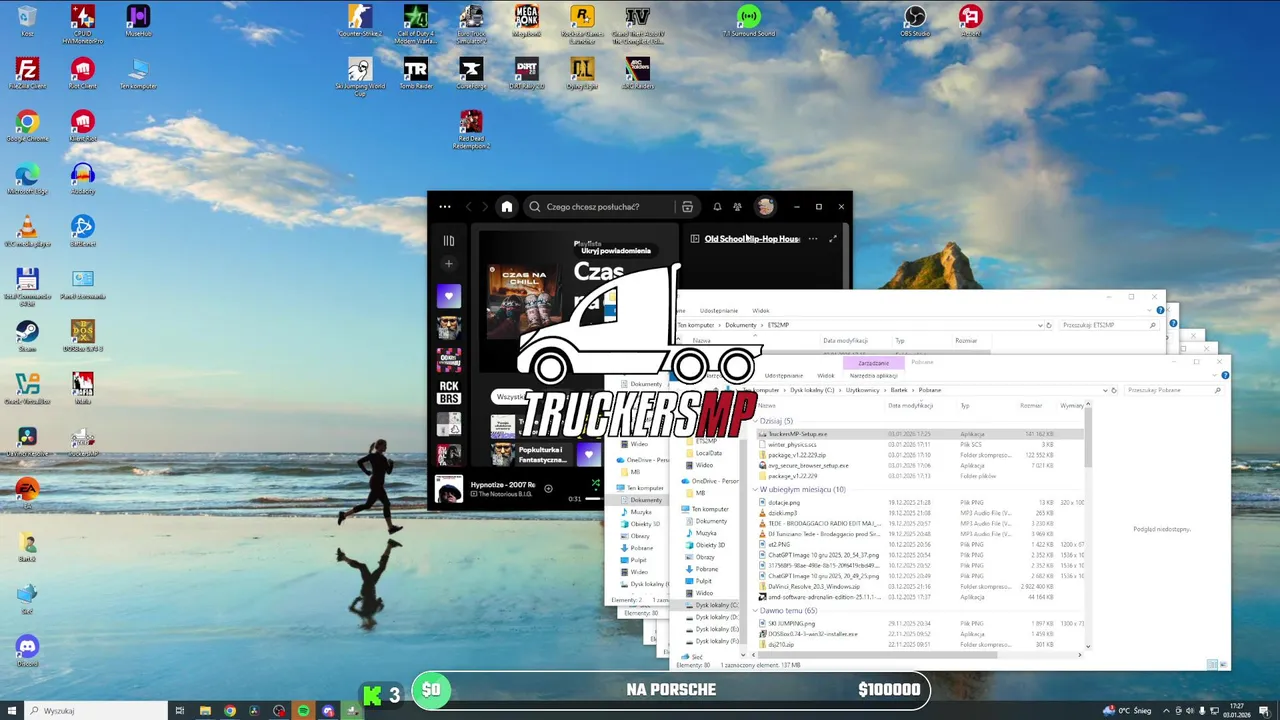This screenshot has height=720, width=1280.
Task: Open Euro Truck Simulator 2 desktop icon
Action: tap(471, 24)
